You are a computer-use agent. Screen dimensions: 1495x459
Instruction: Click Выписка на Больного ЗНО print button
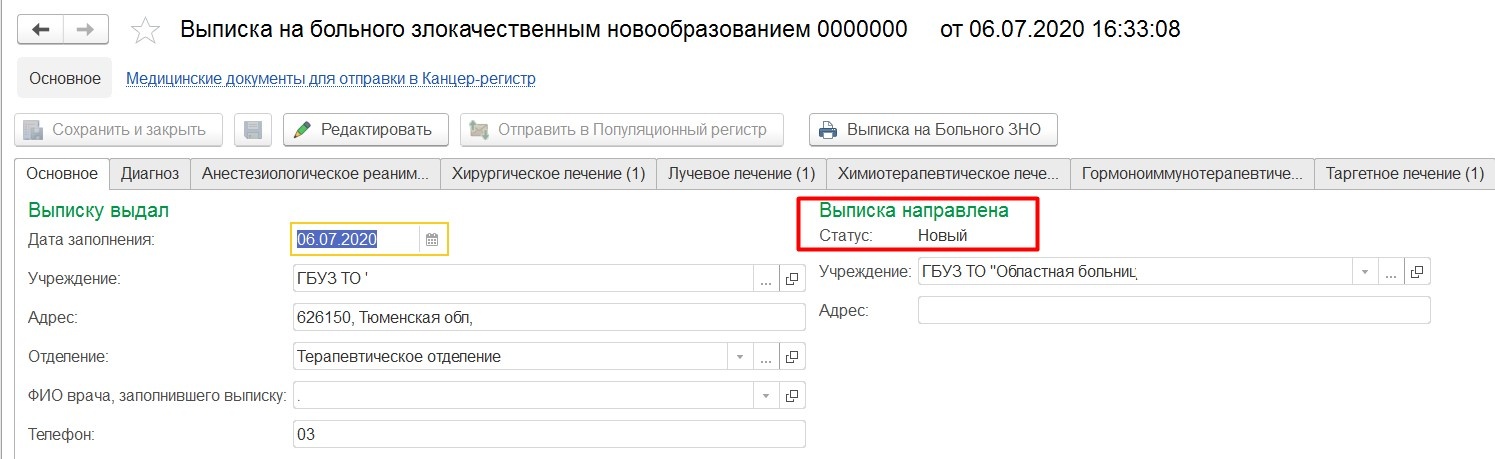point(932,130)
